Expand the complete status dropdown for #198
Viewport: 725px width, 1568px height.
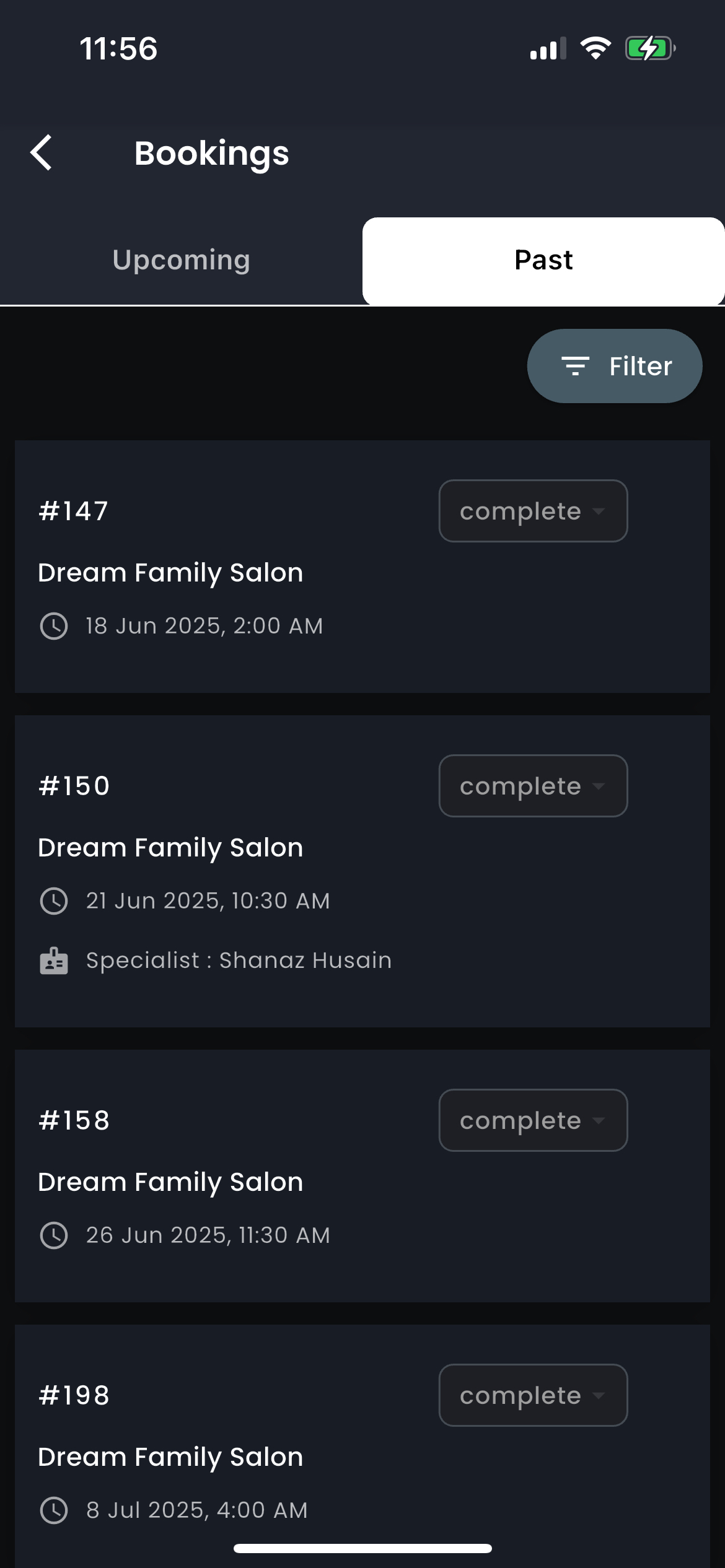tap(533, 1395)
